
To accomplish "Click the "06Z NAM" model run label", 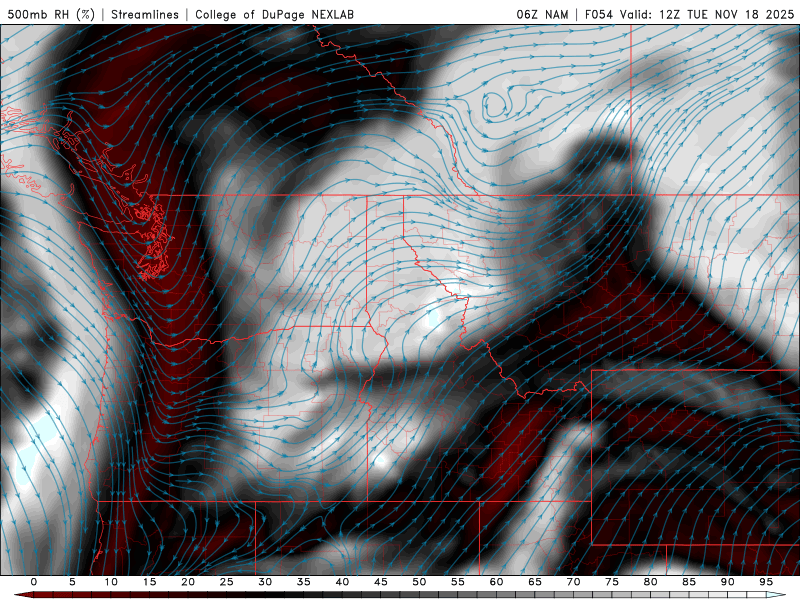I will coord(542,14).
